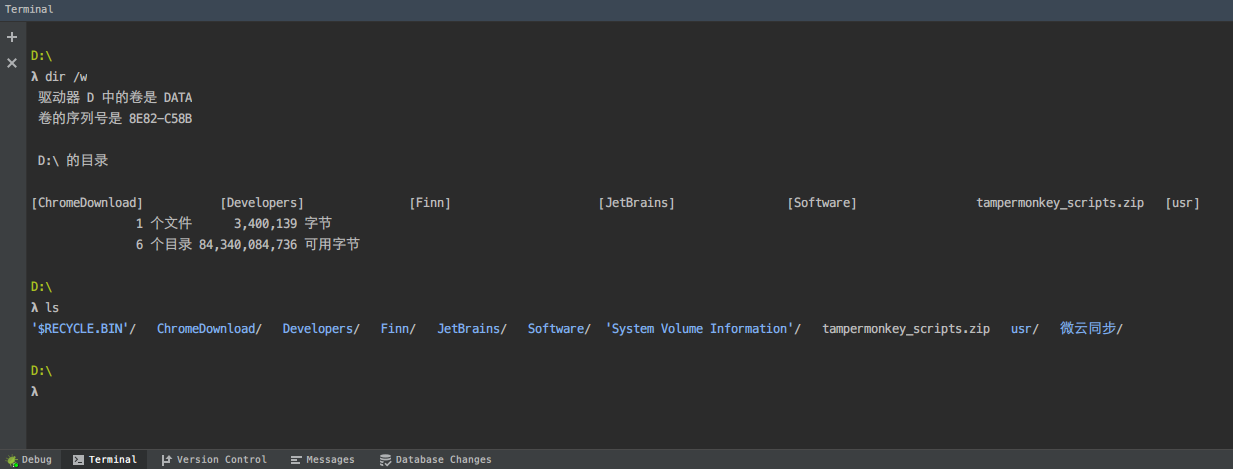Switch to the Messages tool window tab

(x=330, y=460)
